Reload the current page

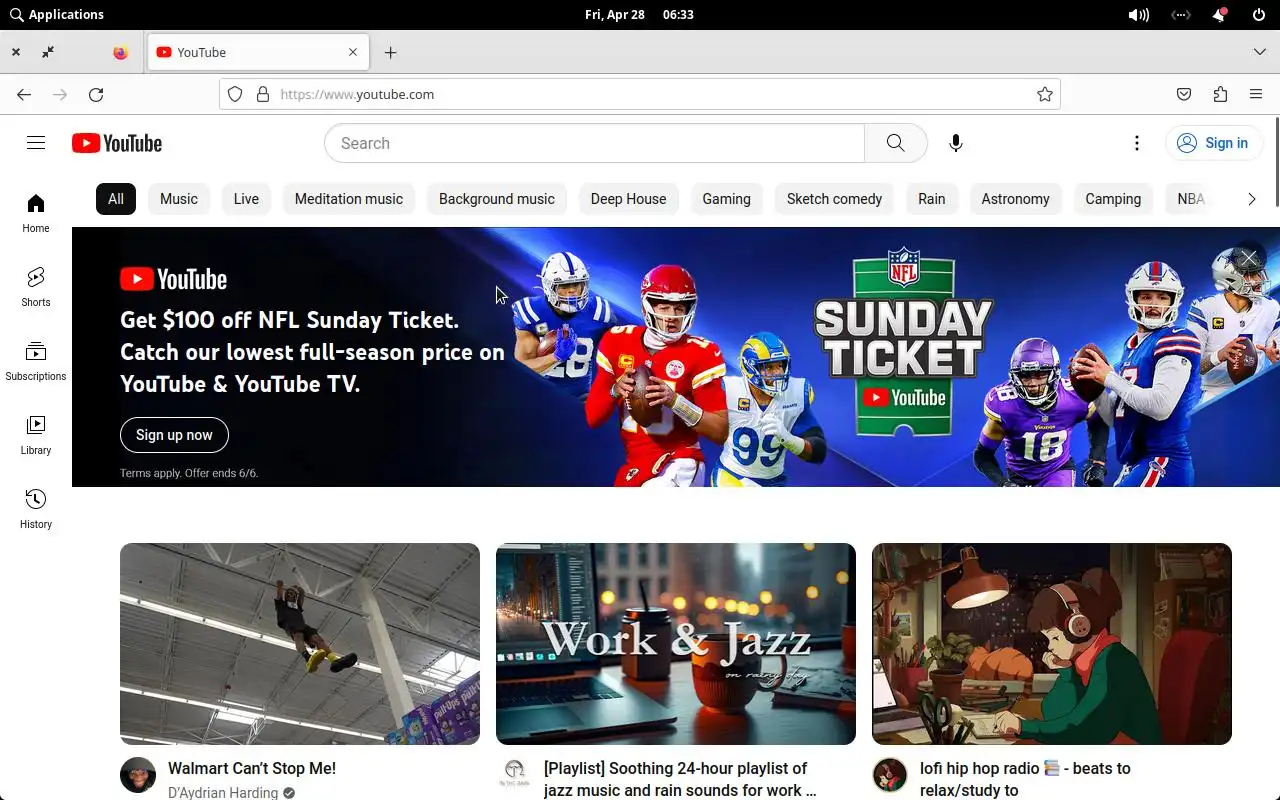pos(96,94)
